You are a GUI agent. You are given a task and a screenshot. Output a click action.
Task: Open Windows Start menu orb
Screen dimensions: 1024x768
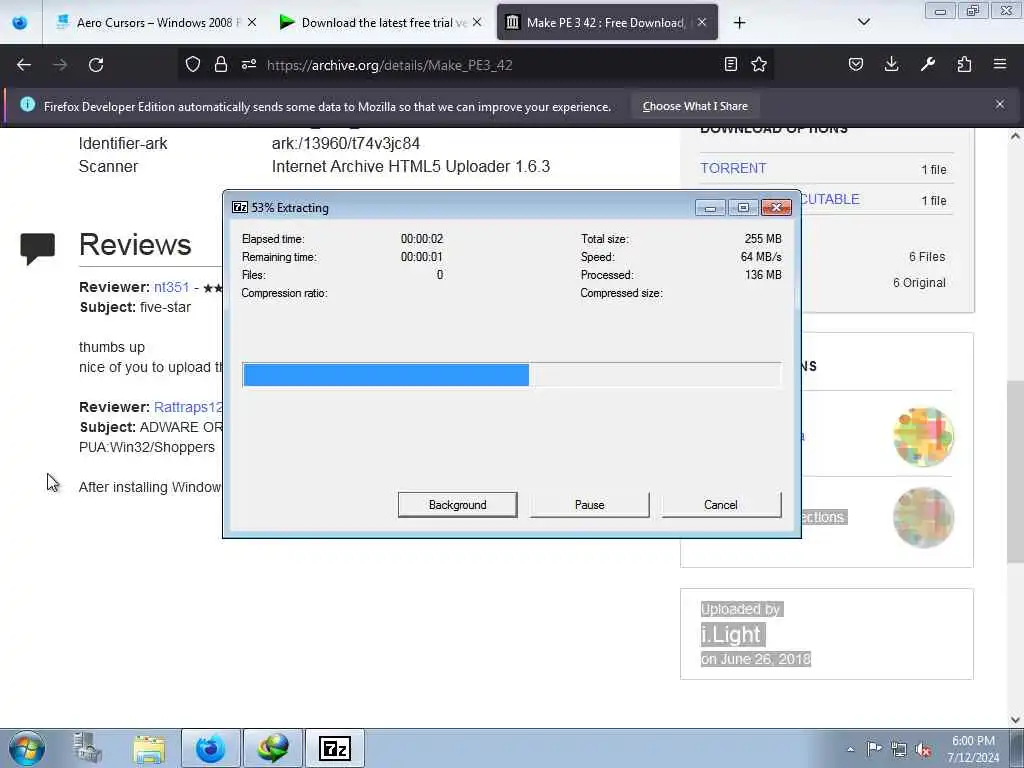click(27, 748)
